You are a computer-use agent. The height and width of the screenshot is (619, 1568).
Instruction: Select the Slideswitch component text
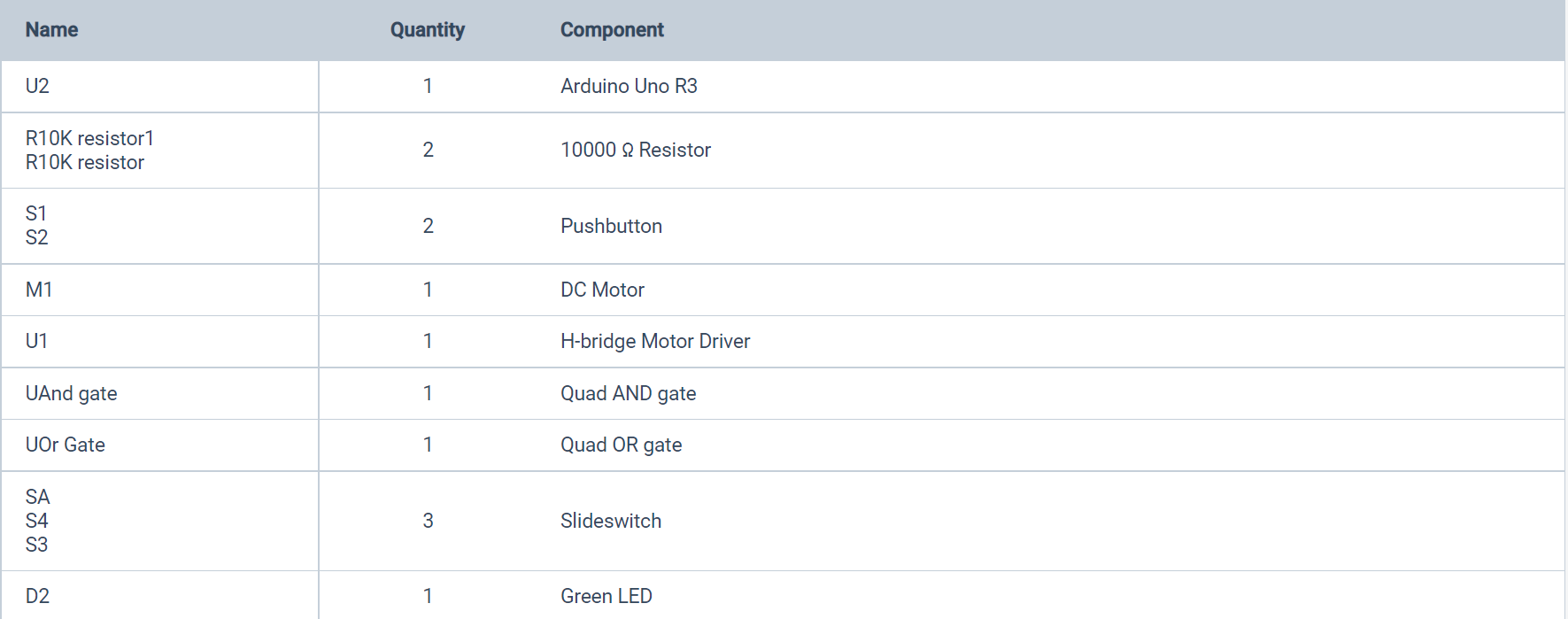pyautogui.click(x=611, y=521)
